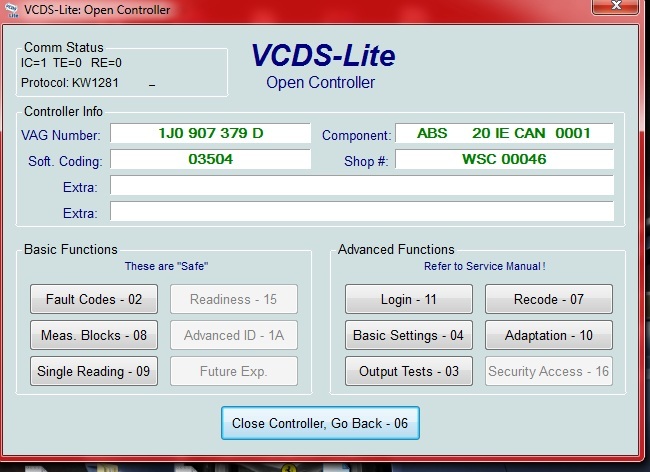Click the Security Access - 16 button
The image size is (650, 472).
pyautogui.click(x=548, y=371)
